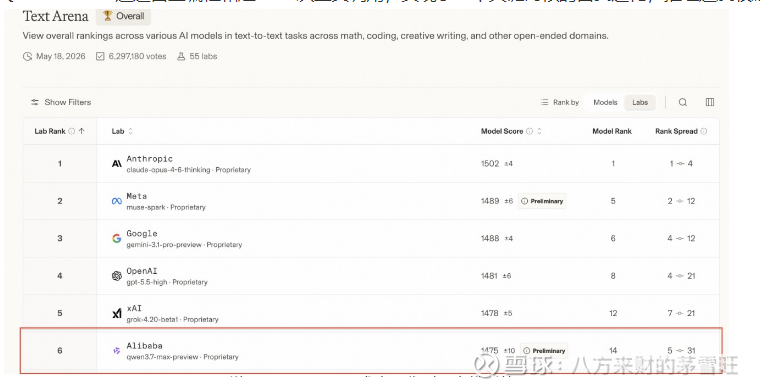760x388 pixels.
Task: Open the OpenAI lab entry
Action: click(142, 271)
